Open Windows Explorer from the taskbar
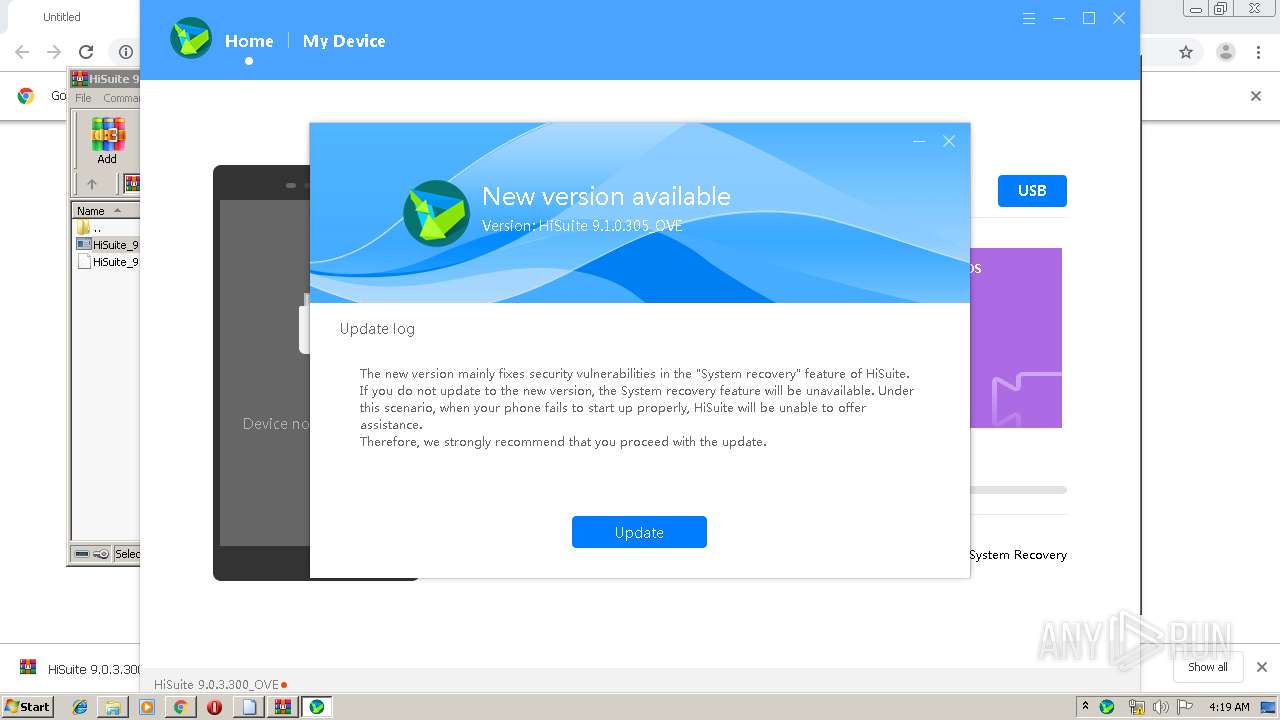The height and width of the screenshot is (720, 1280). pos(113,707)
